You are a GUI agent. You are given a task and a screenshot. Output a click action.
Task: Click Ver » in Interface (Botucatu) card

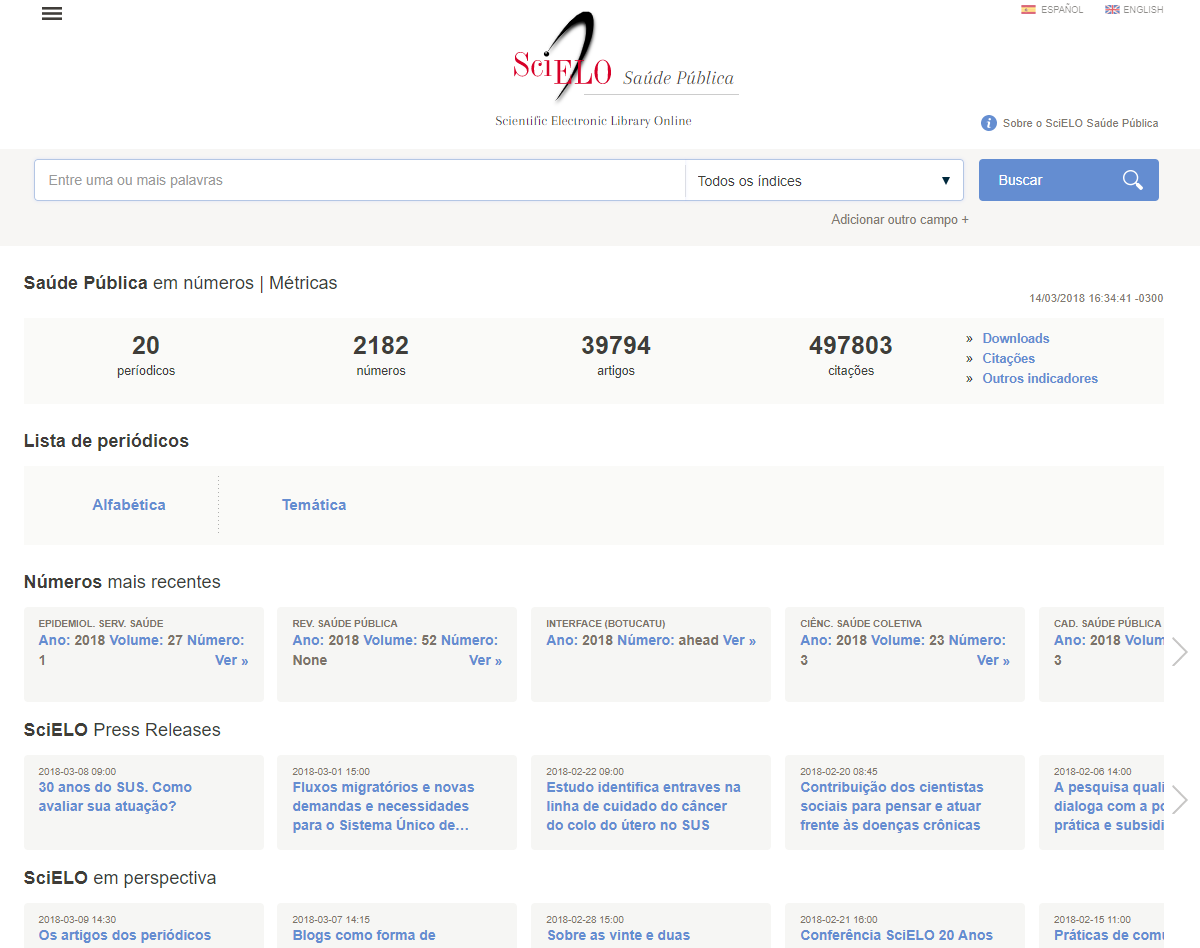pos(739,640)
